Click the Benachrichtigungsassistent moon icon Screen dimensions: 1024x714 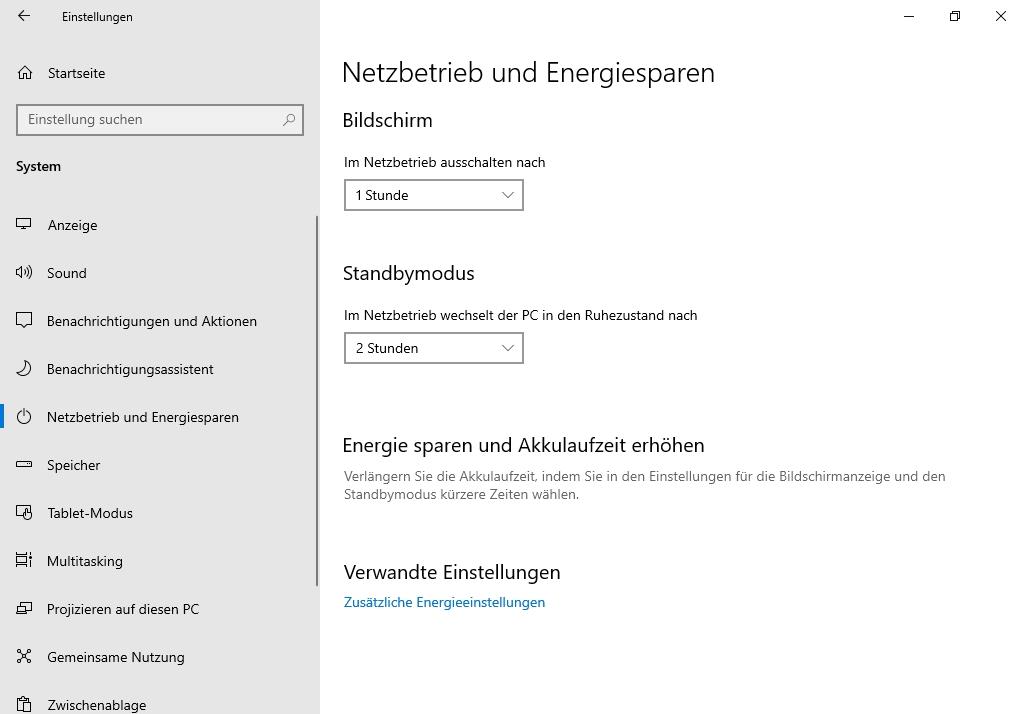(24, 368)
